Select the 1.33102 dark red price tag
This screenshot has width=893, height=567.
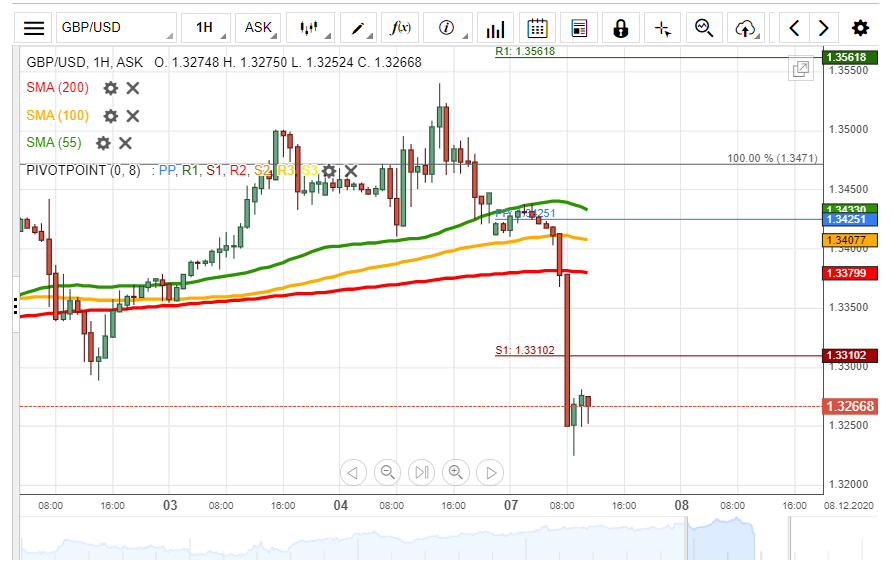[850, 355]
